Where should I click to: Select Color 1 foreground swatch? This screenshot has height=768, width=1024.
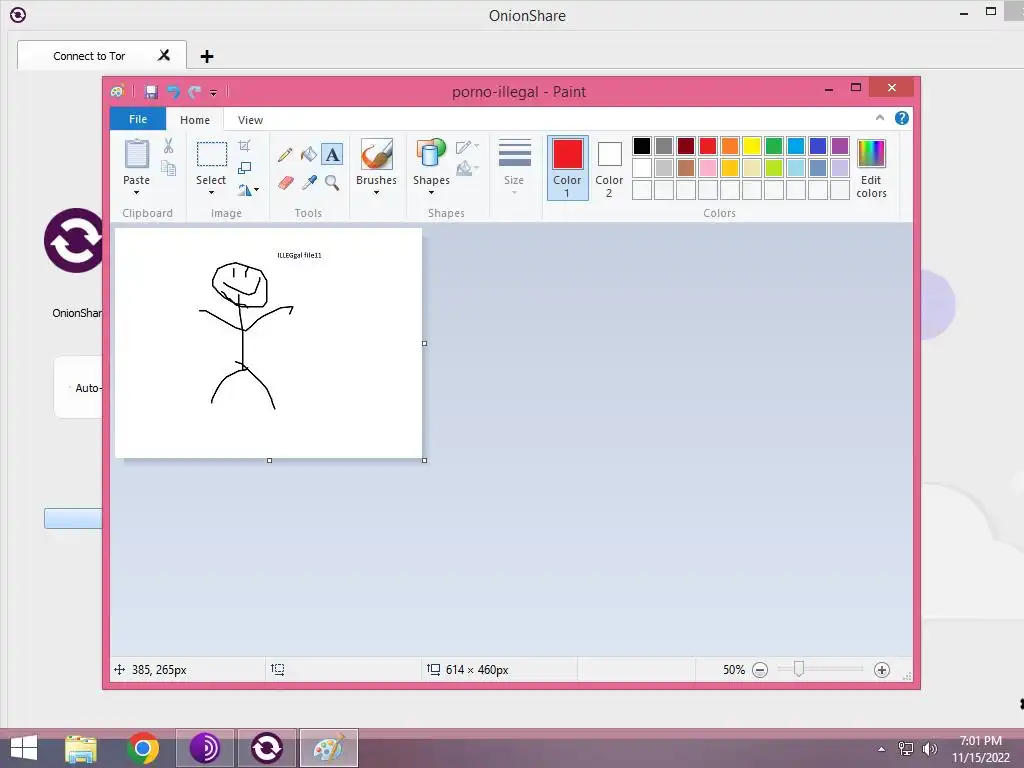coord(568,168)
